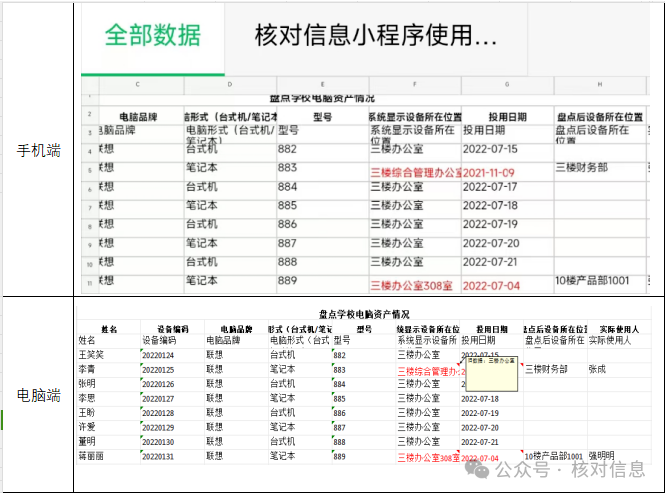Select 10楼产品部1001 cell in 电脑端 sheet
This screenshot has height=493, width=665.
coord(553,457)
